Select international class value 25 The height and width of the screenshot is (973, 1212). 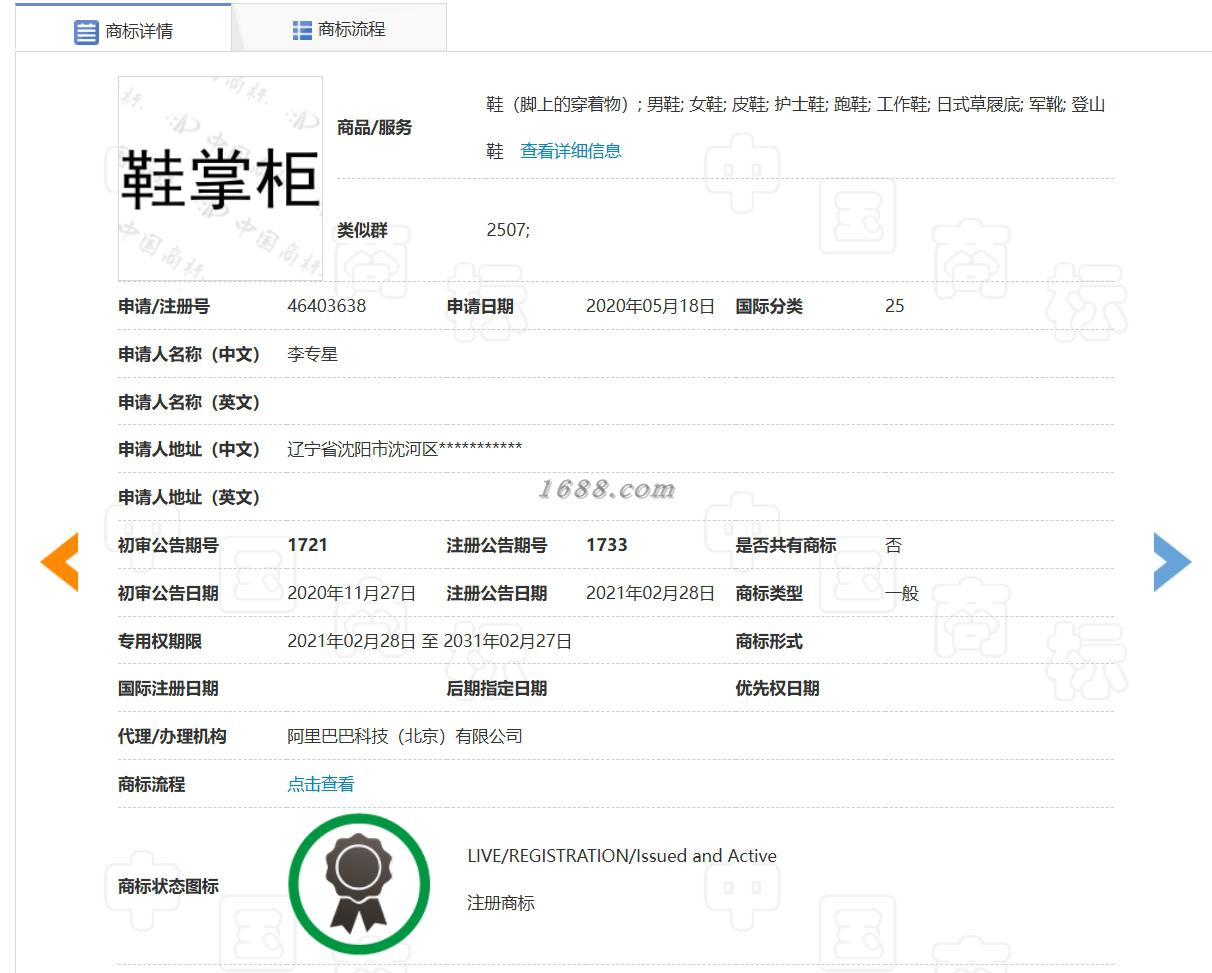point(895,306)
